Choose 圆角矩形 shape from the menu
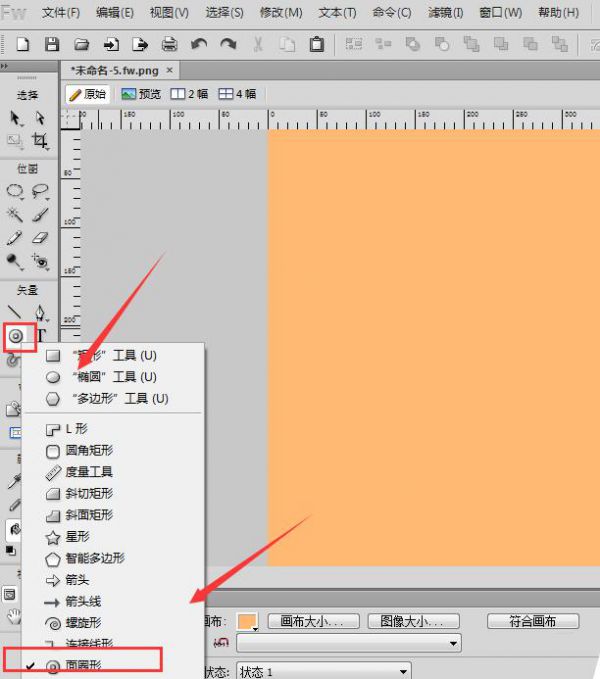This screenshot has height=679, width=600. pos(113,450)
